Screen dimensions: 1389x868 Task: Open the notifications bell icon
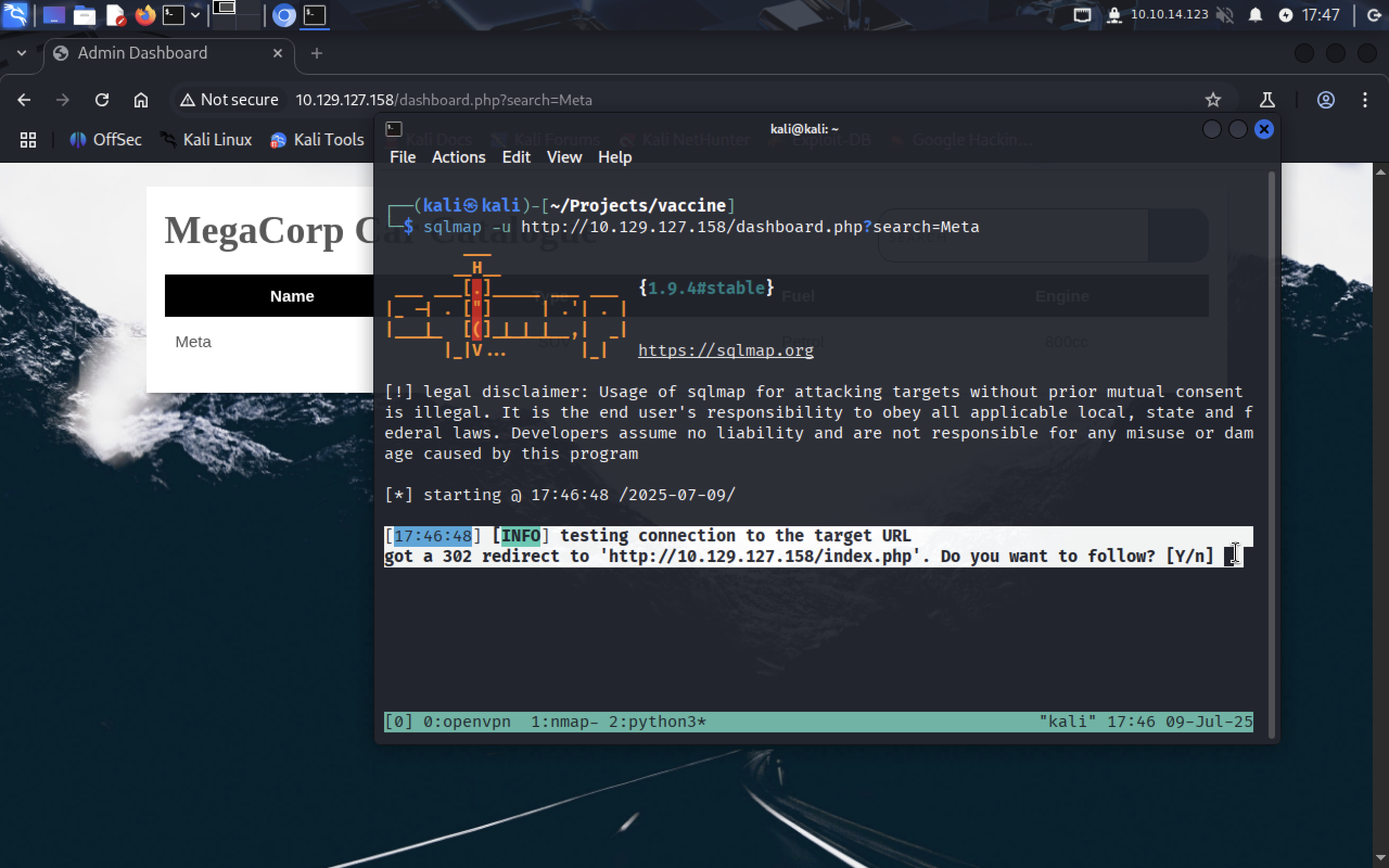tap(1256, 15)
